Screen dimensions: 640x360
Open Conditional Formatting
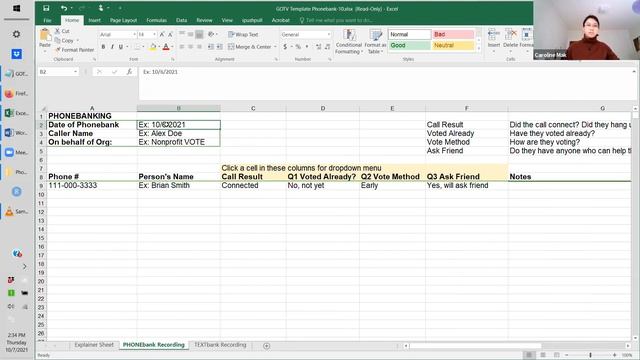349,42
